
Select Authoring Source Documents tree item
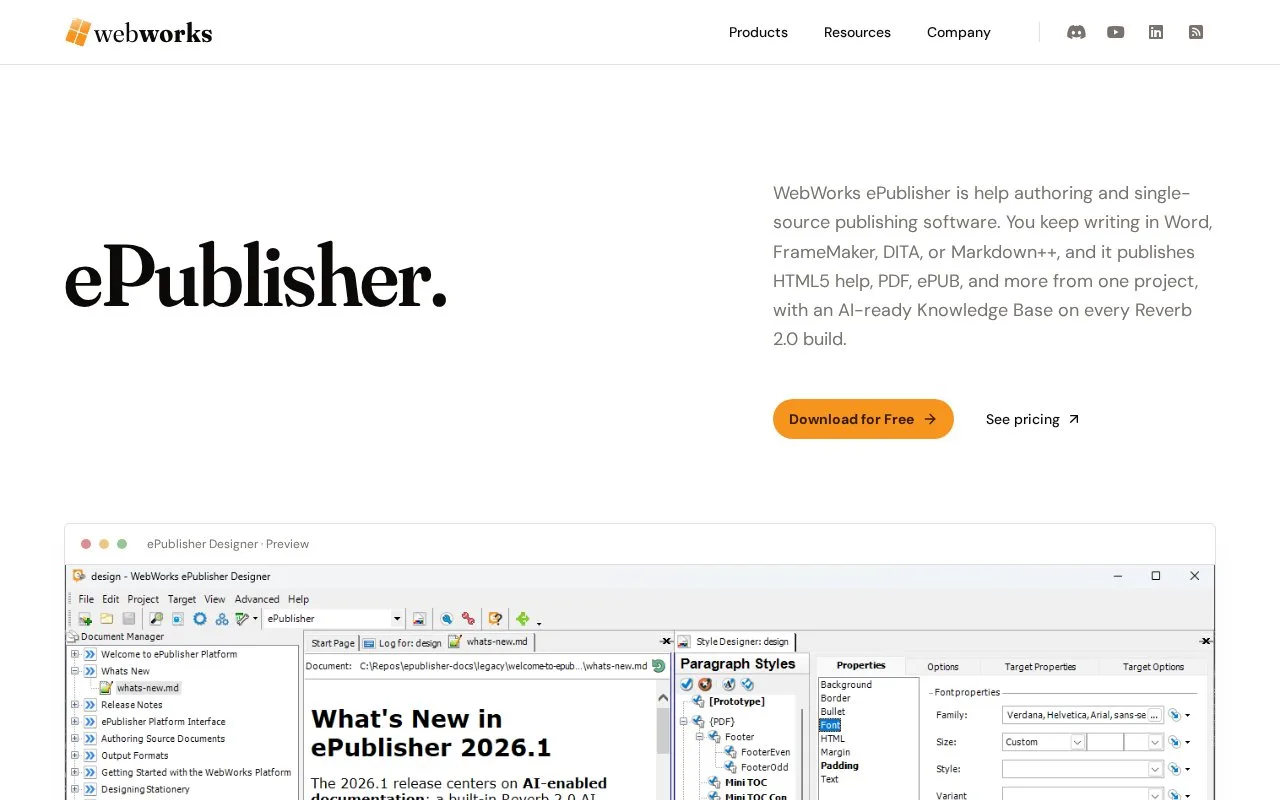163,739
